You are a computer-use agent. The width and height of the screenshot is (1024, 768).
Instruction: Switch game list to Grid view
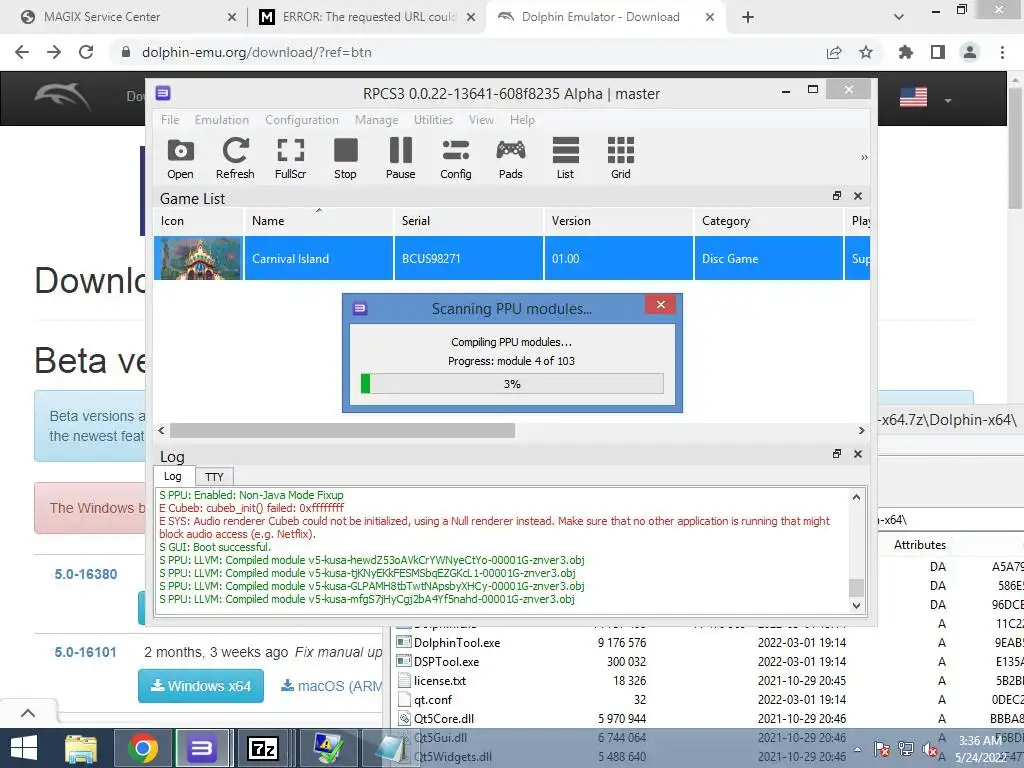tap(620, 159)
